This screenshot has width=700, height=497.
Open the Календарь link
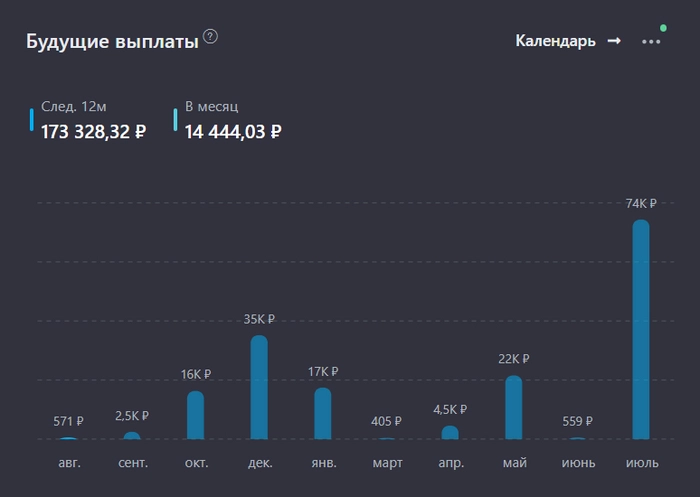[555, 41]
